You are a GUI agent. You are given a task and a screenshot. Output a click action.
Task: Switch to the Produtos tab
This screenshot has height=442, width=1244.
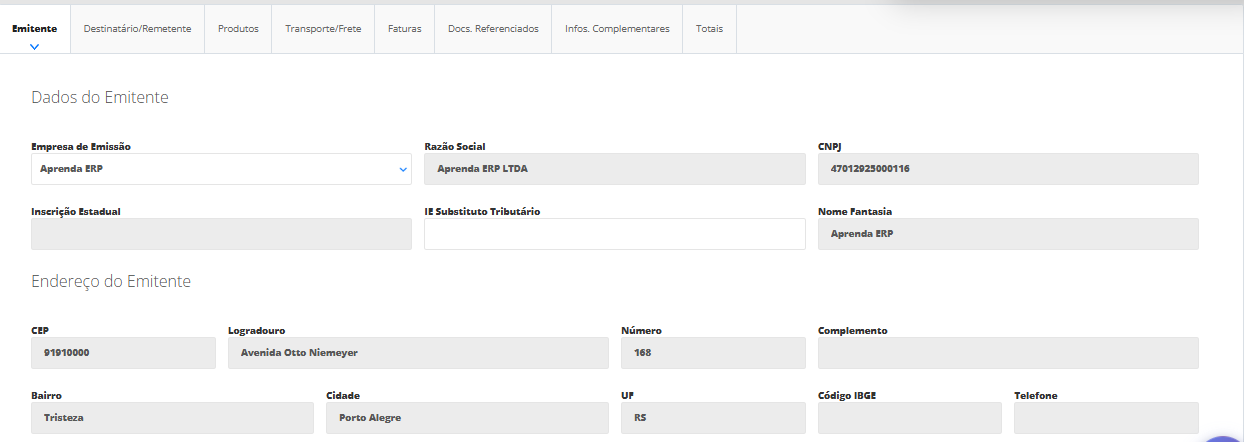238,29
